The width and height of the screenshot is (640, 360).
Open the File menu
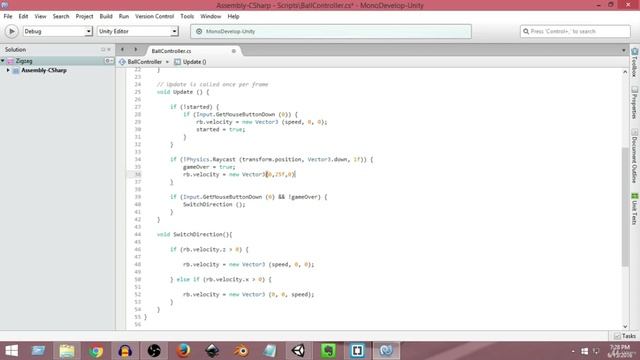tap(8, 16)
